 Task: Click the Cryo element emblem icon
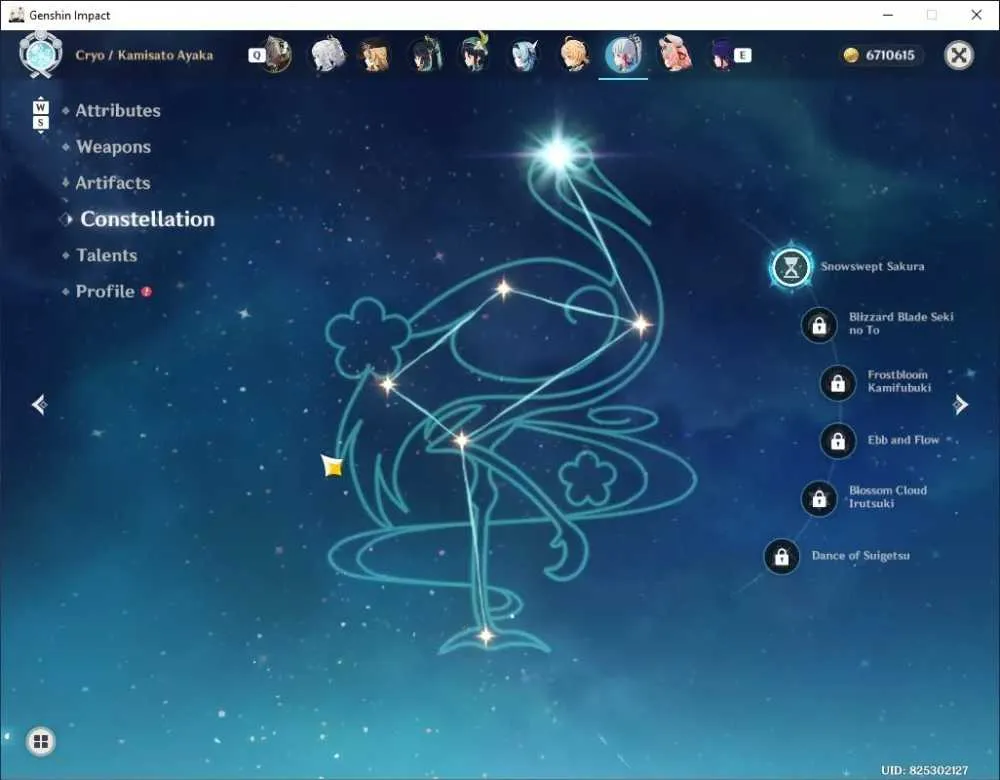coord(40,55)
